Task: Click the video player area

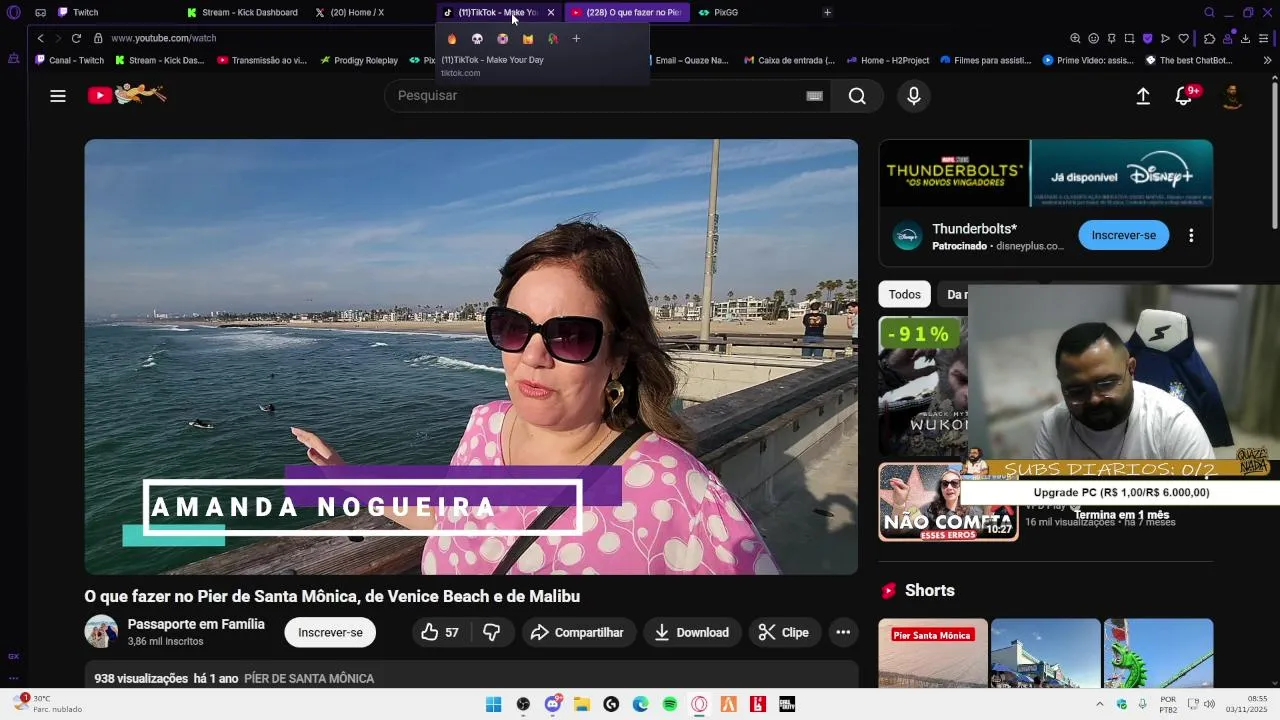Action: tap(471, 357)
